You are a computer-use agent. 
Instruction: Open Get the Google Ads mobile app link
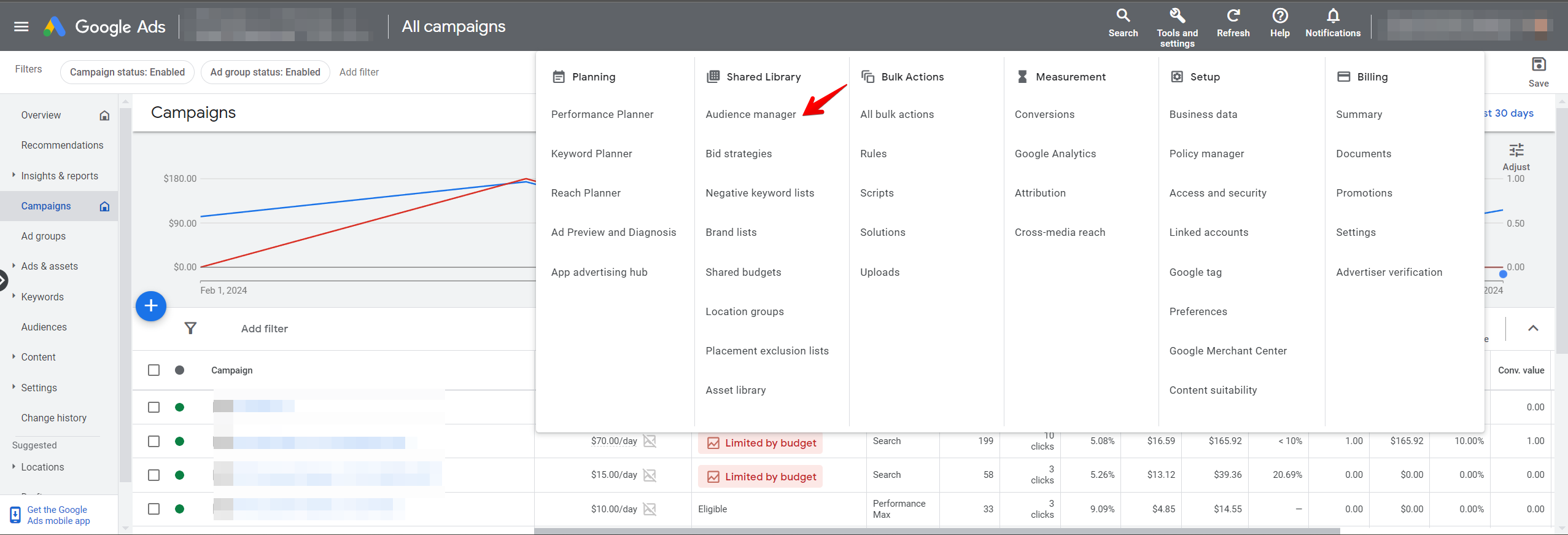pos(58,515)
